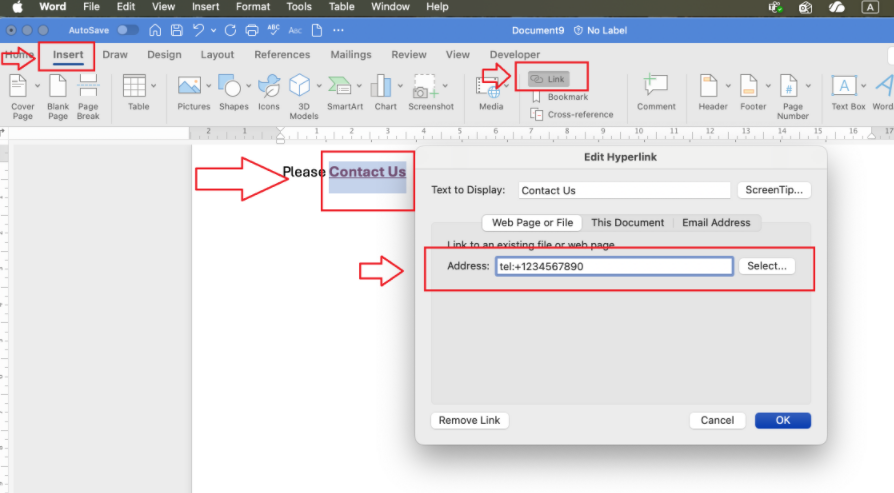Expand the Undo history dropdown arrow
The width and height of the screenshot is (894, 493).
coord(214,30)
